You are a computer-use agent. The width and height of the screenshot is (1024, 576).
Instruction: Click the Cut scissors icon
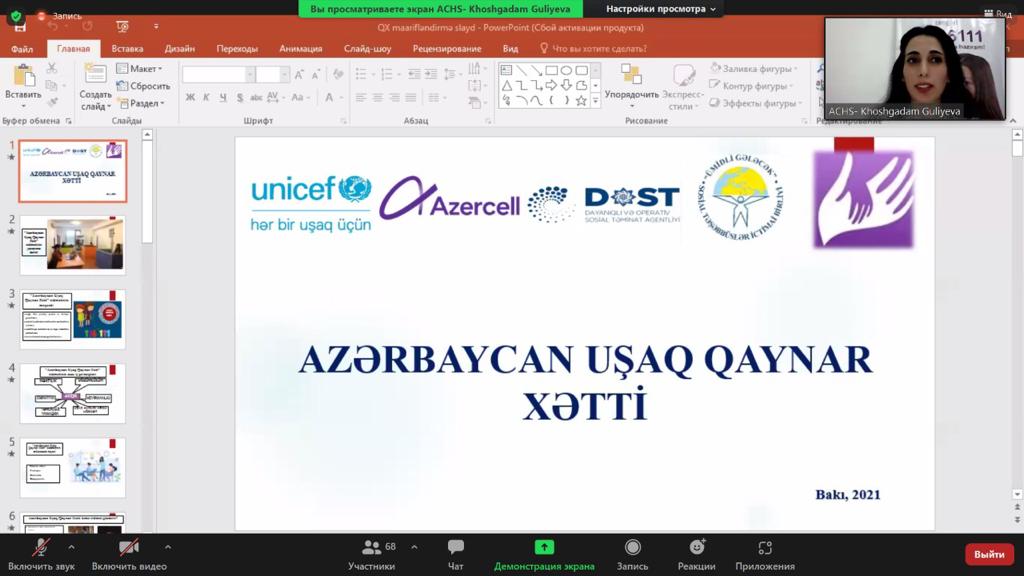52,68
